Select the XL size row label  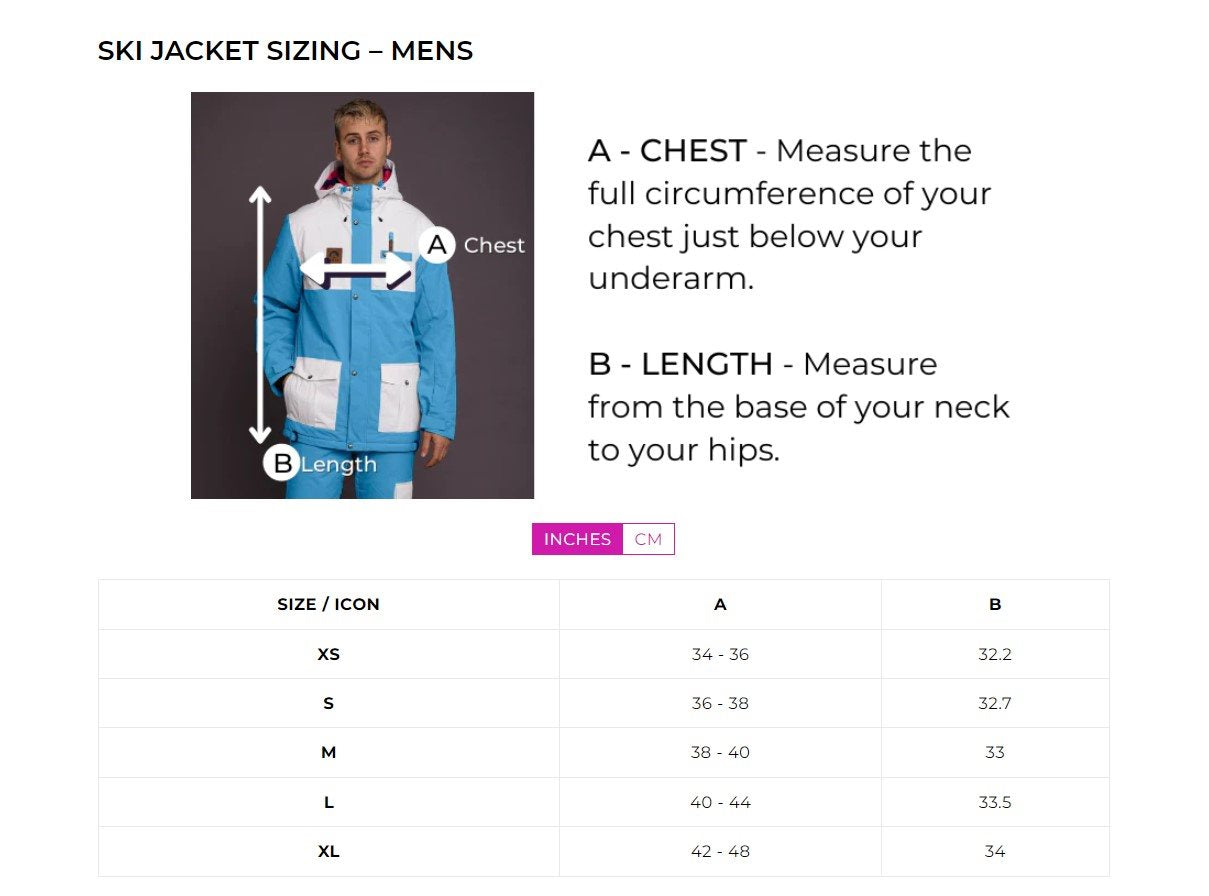pos(328,851)
